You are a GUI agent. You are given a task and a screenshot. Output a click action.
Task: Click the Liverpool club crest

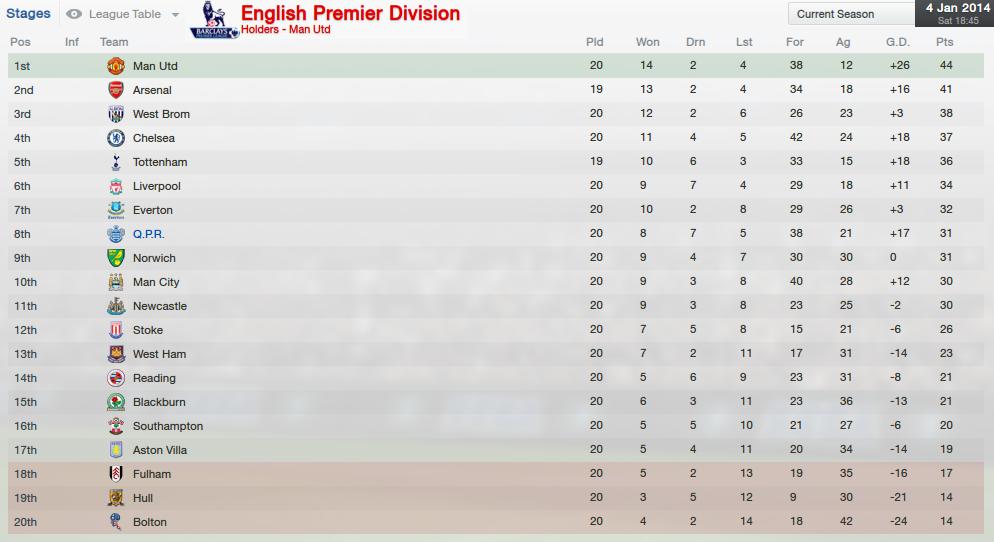pyautogui.click(x=116, y=186)
